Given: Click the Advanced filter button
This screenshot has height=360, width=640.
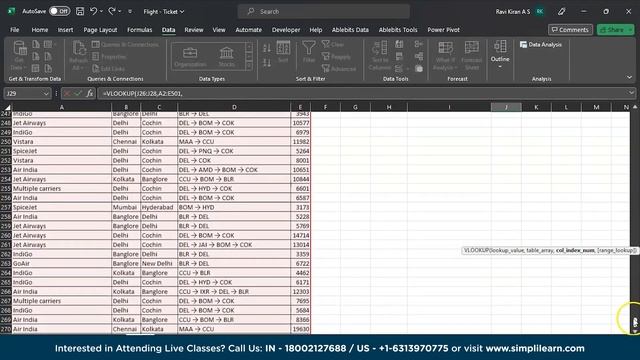Looking at the screenshot, I should coord(339,69).
